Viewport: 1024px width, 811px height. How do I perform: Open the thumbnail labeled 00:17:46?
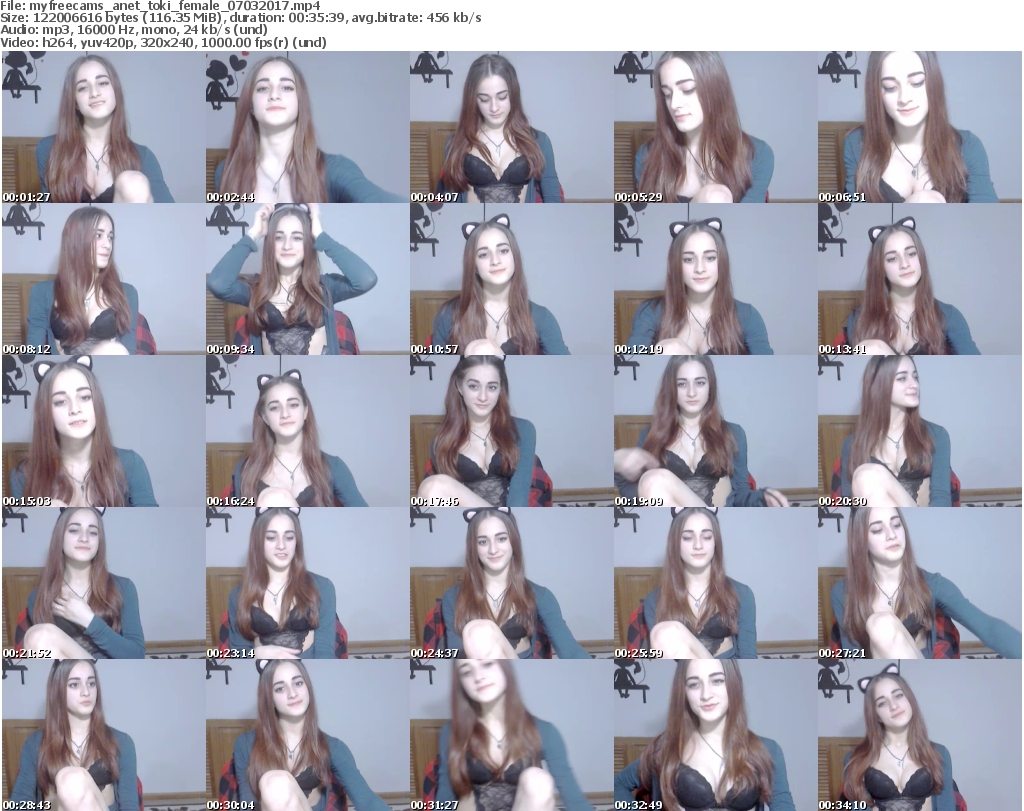(511, 431)
